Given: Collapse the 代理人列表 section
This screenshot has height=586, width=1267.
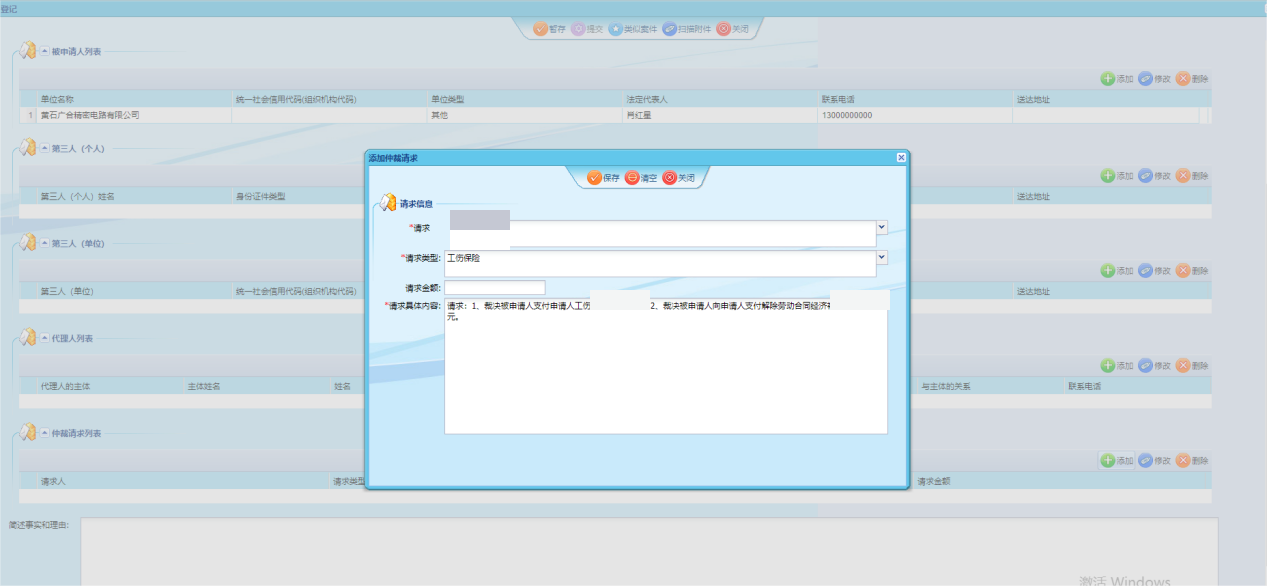Looking at the screenshot, I should click(x=44, y=339).
